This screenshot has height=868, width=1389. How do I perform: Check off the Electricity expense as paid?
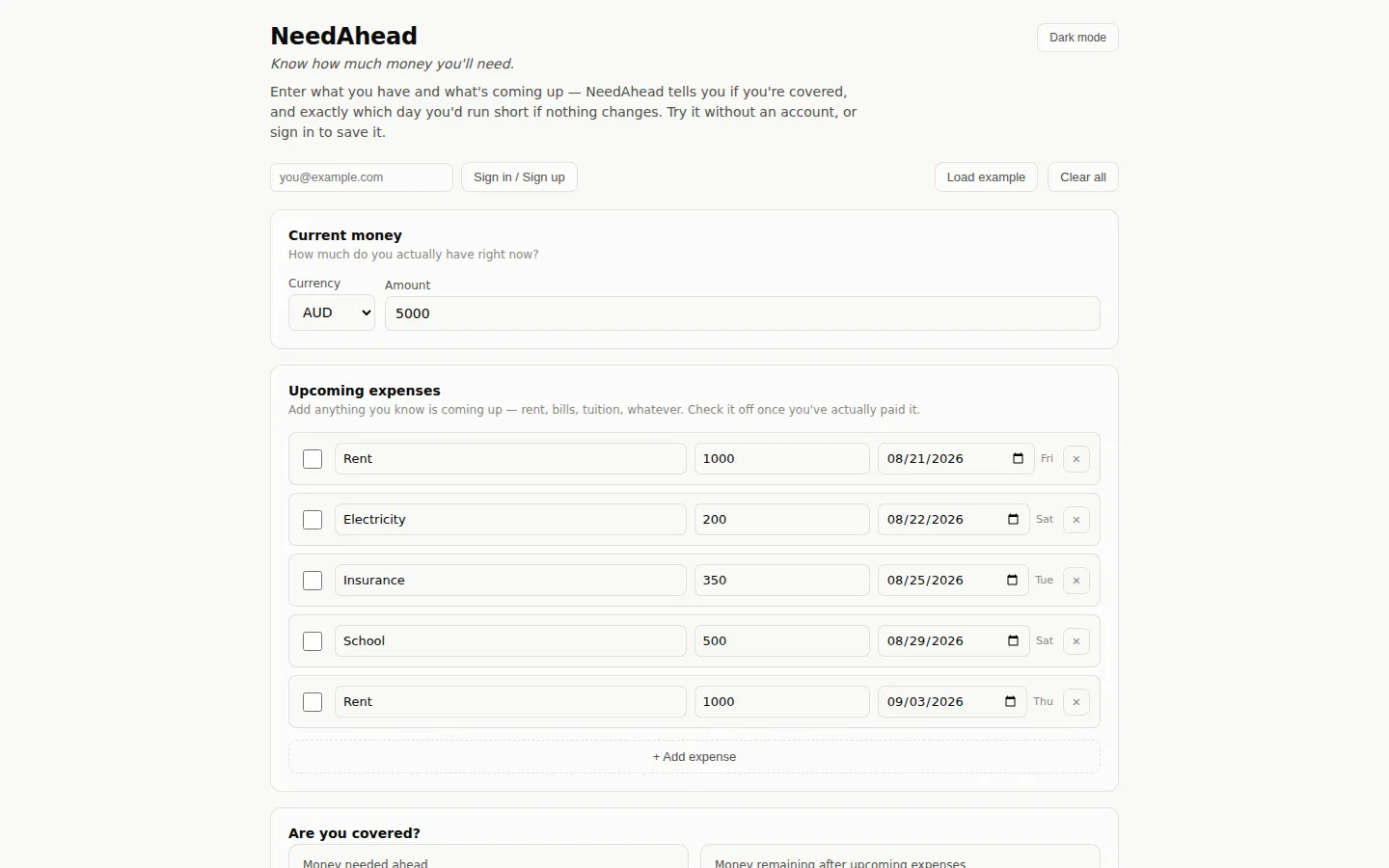pos(313,520)
